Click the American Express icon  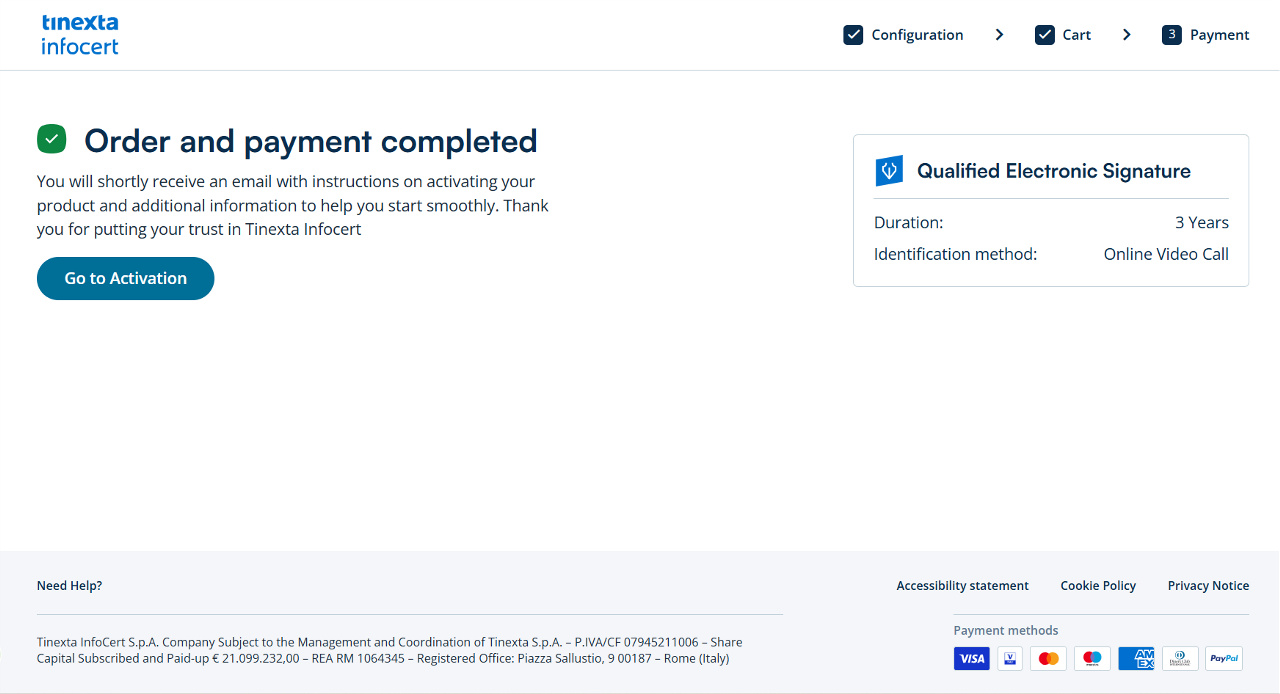(1136, 658)
